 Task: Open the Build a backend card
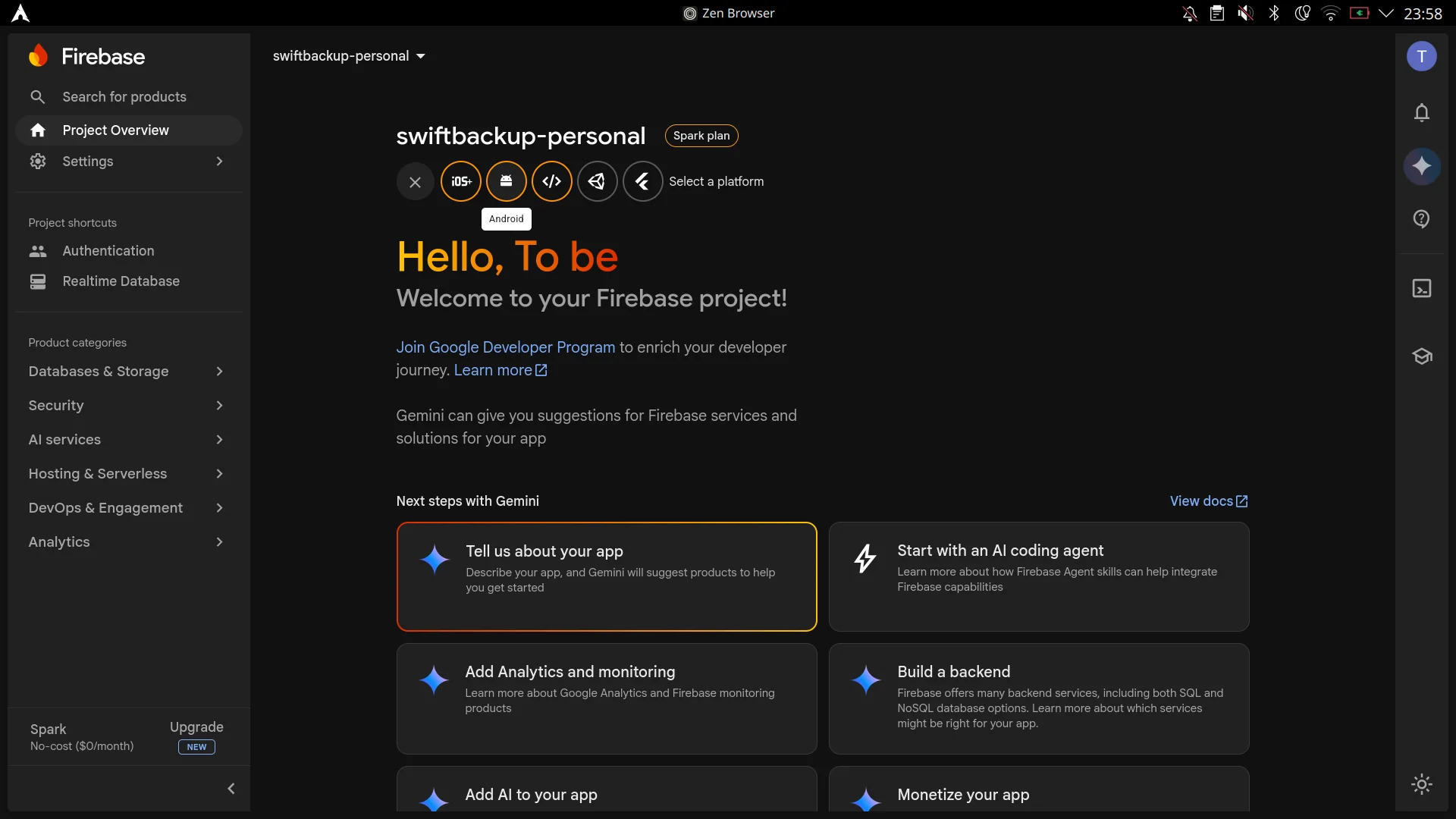(x=1039, y=698)
